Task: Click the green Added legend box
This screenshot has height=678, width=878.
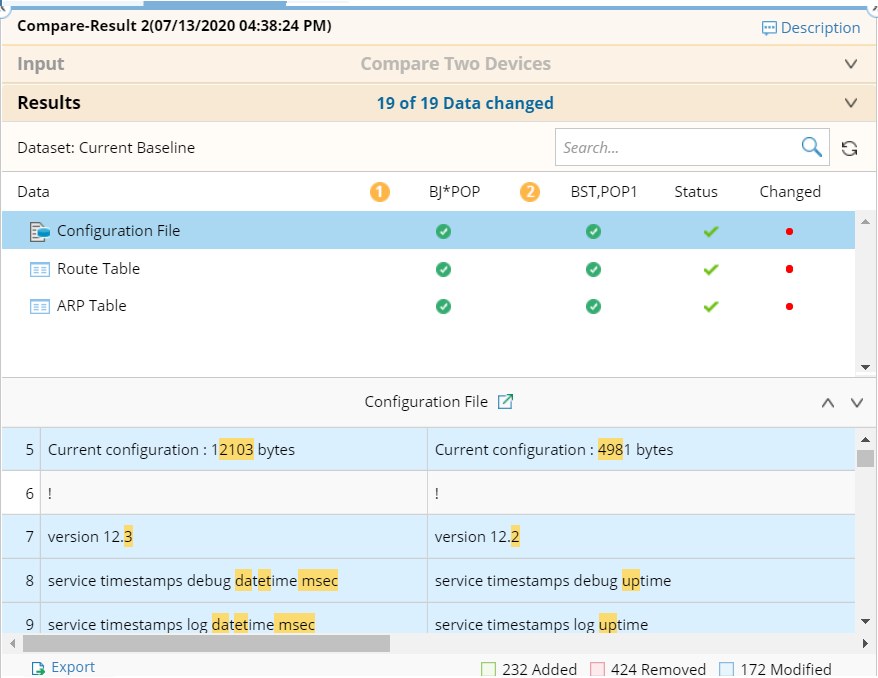Action: [x=488, y=669]
